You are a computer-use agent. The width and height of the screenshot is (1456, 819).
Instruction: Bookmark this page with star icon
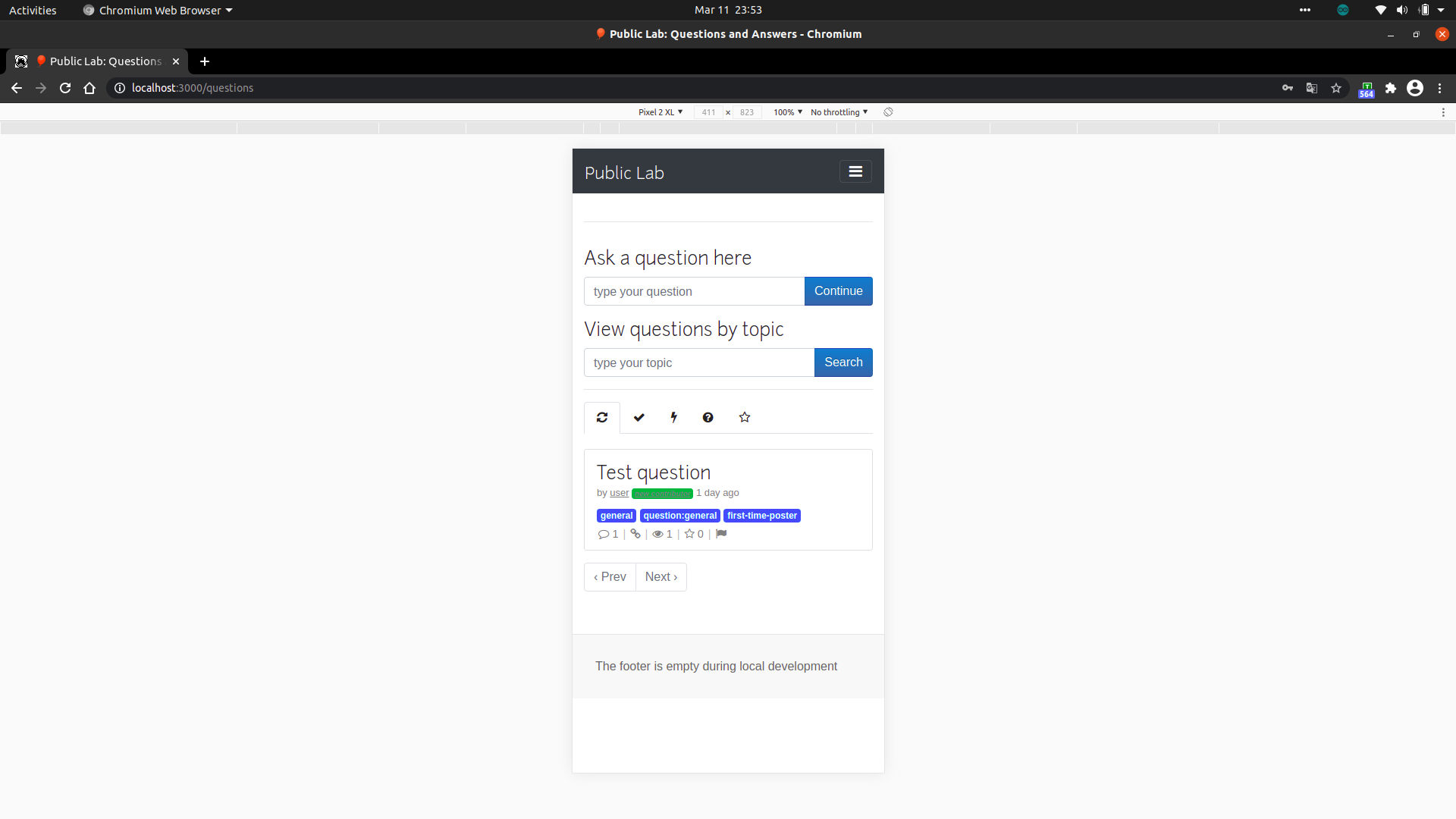pyautogui.click(x=1336, y=88)
